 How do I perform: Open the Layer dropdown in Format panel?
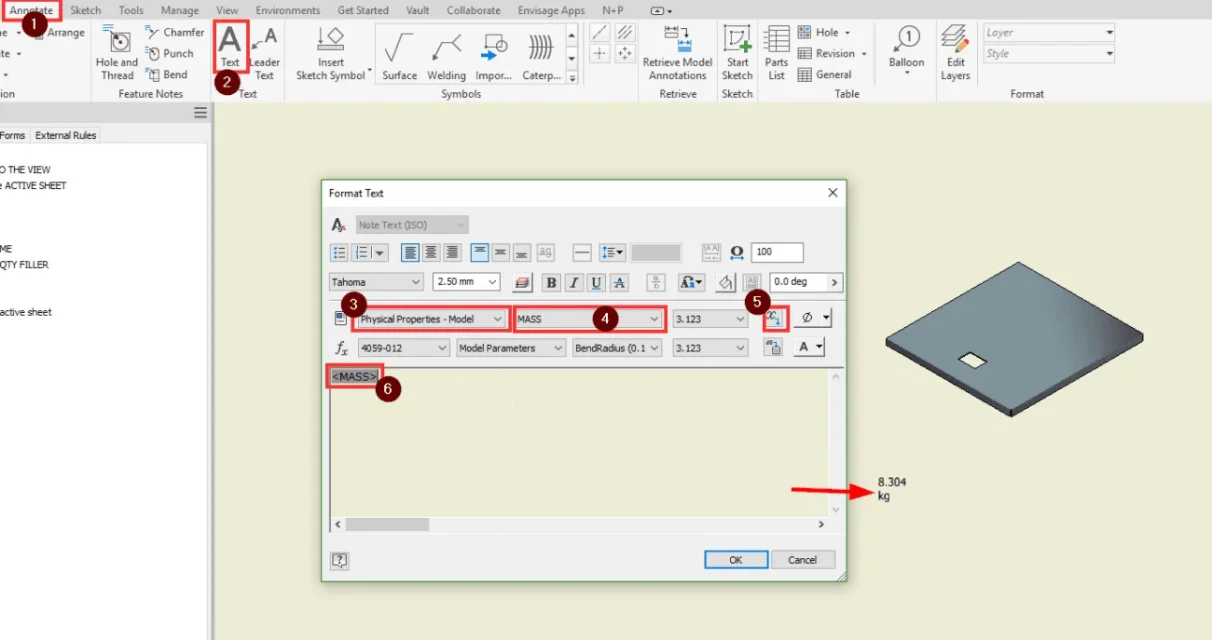click(x=1049, y=33)
